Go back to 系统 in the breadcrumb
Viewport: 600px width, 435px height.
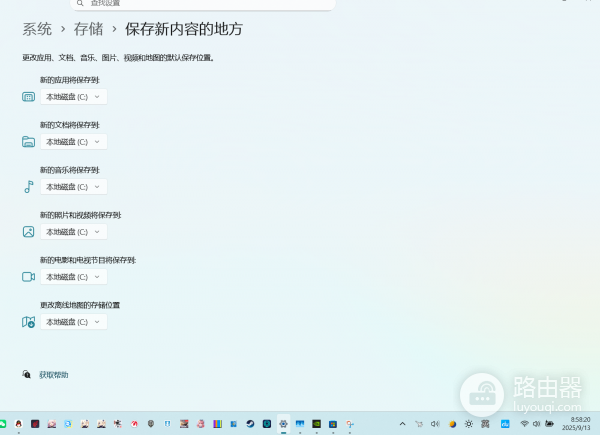click(37, 29)
